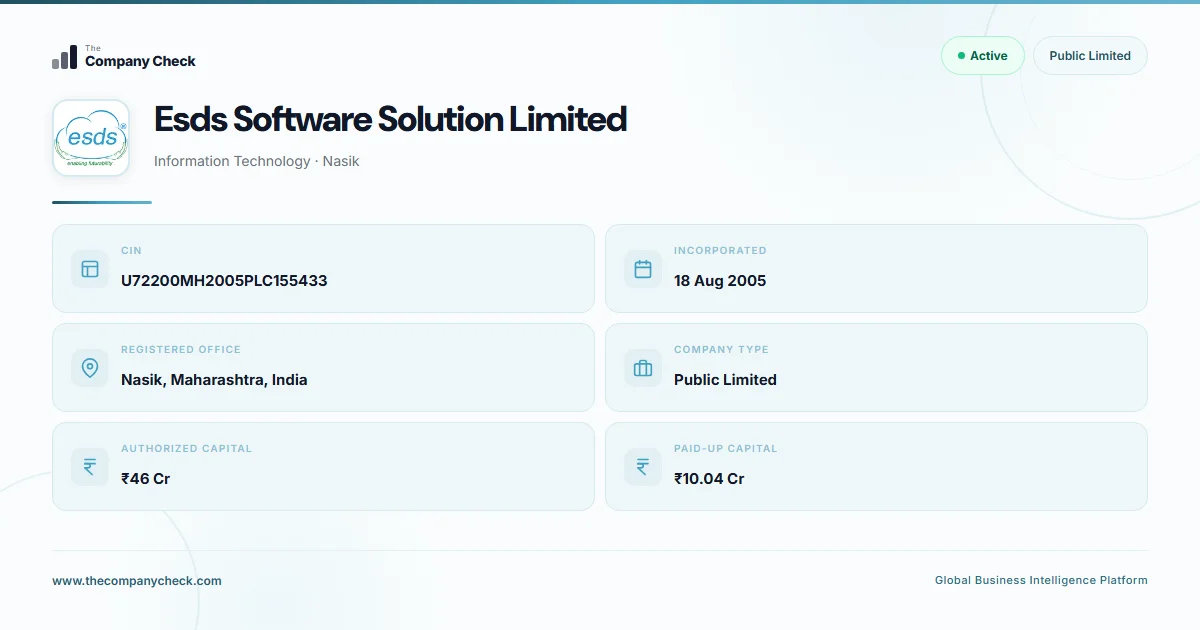Click the CIN field label
This screenshot has width=1200, height=630.
pos(132,251)
